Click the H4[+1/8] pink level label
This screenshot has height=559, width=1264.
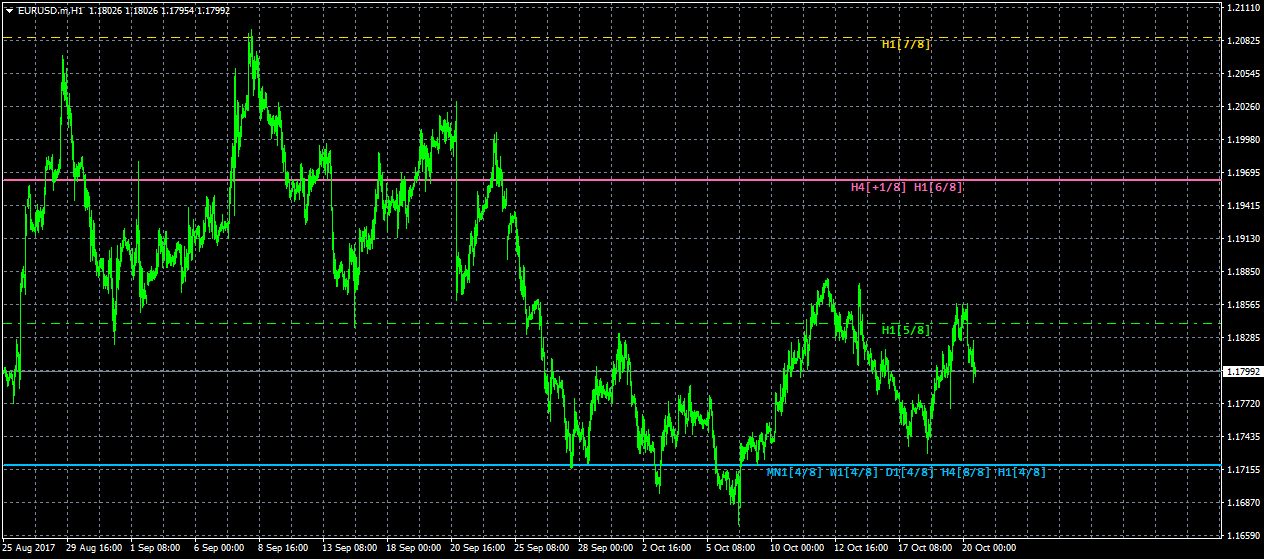pos(879,187)
